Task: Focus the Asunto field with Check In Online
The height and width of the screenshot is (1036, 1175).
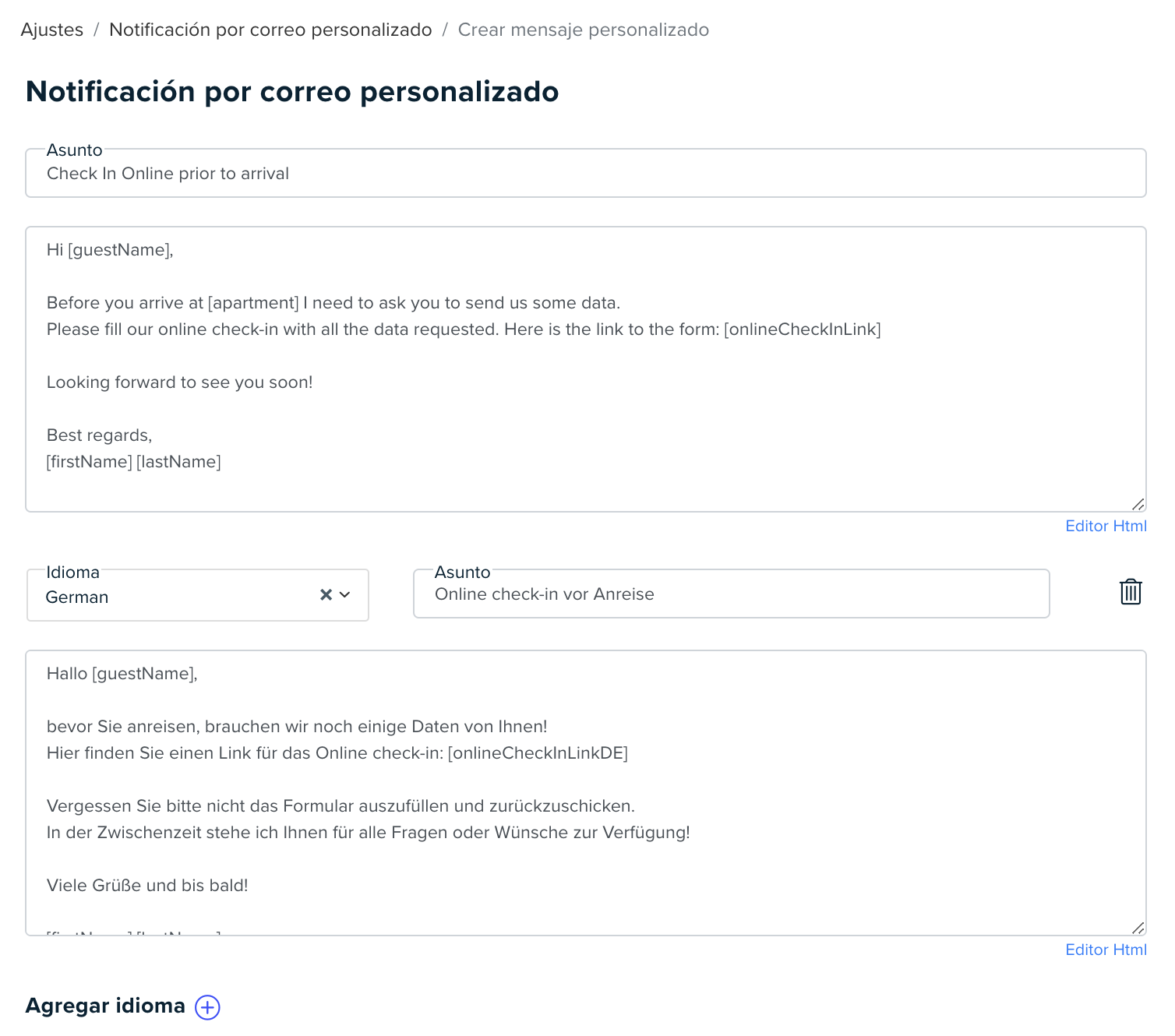Action: click(586, 173)
